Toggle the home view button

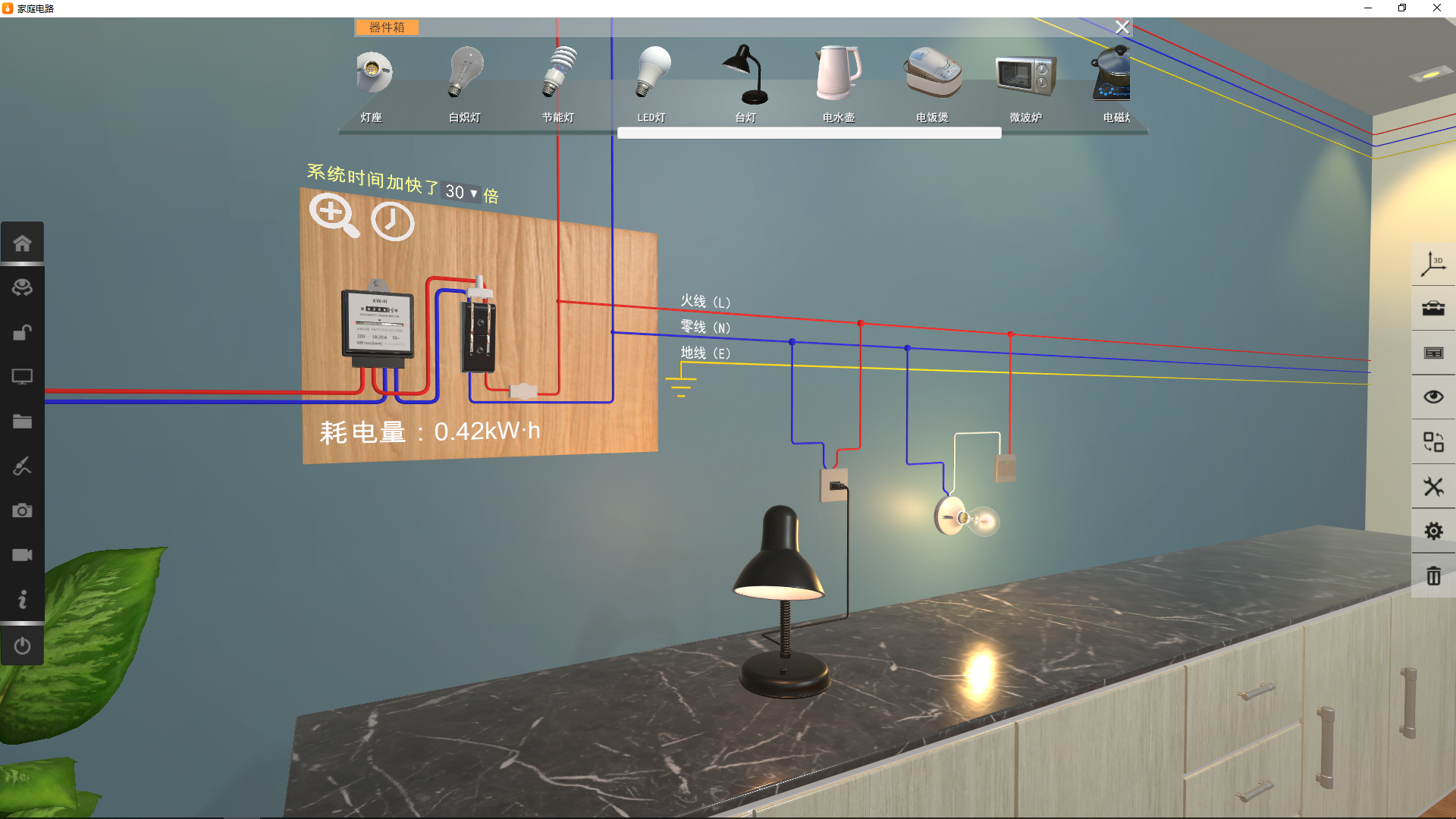22,243
